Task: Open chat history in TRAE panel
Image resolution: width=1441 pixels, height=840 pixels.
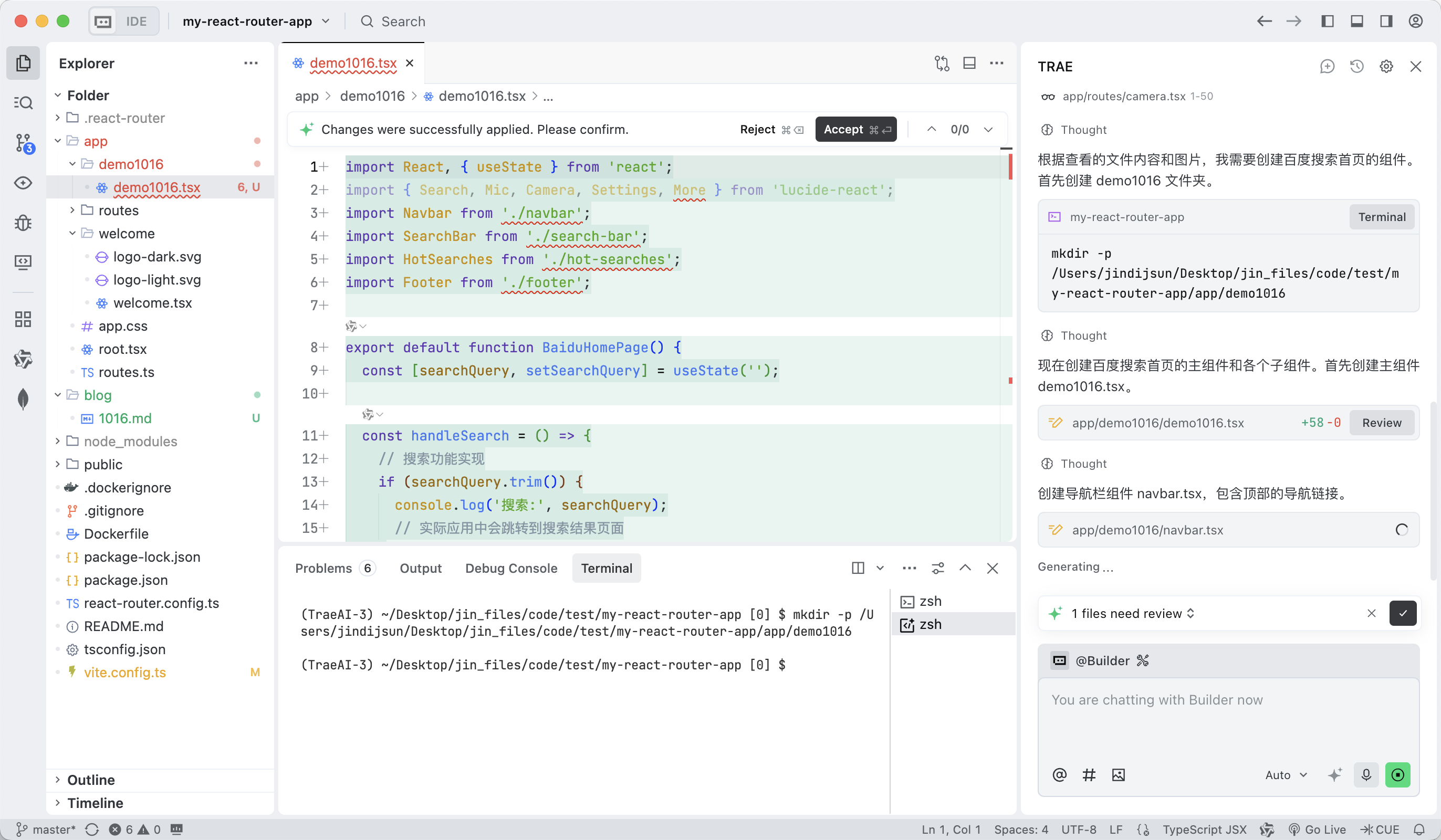Action: point(1356,66)
